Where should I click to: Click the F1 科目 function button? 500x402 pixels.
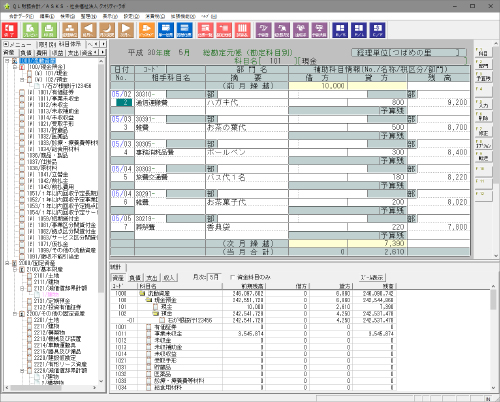pyautogui.click(x=483, y=52)
